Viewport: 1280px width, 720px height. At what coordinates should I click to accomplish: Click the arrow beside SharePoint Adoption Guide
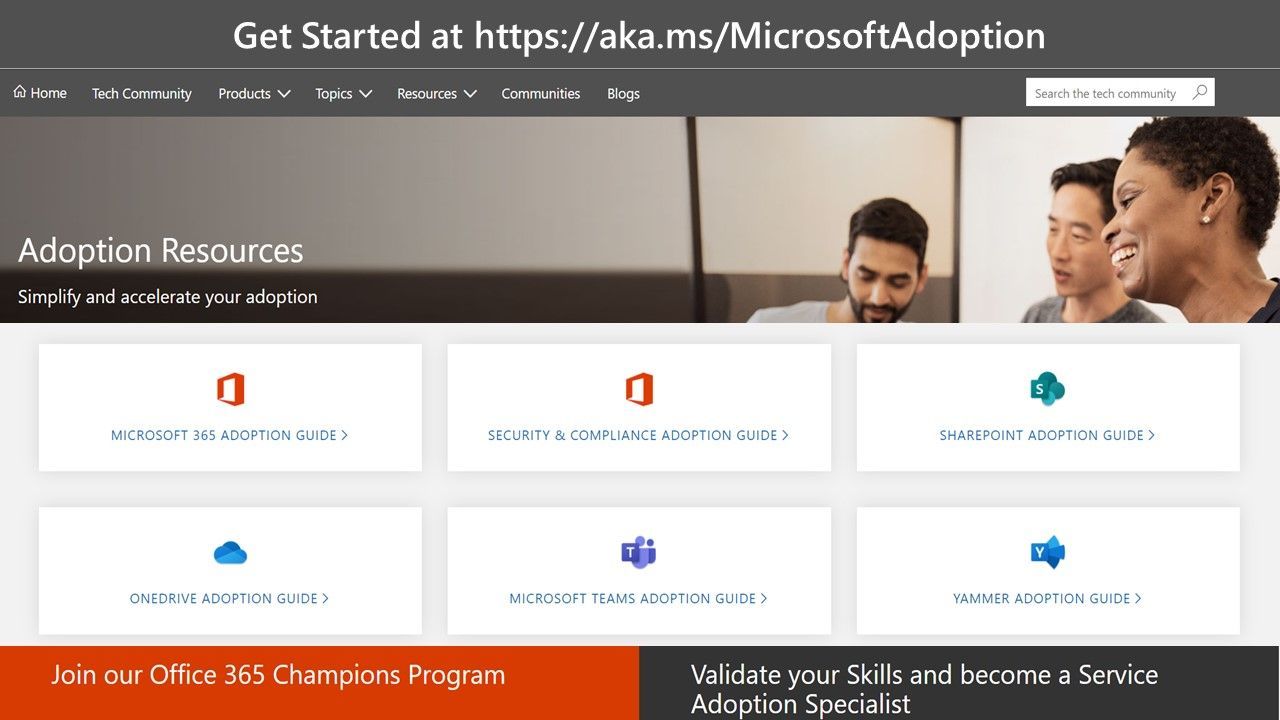tap(1152, 435)
